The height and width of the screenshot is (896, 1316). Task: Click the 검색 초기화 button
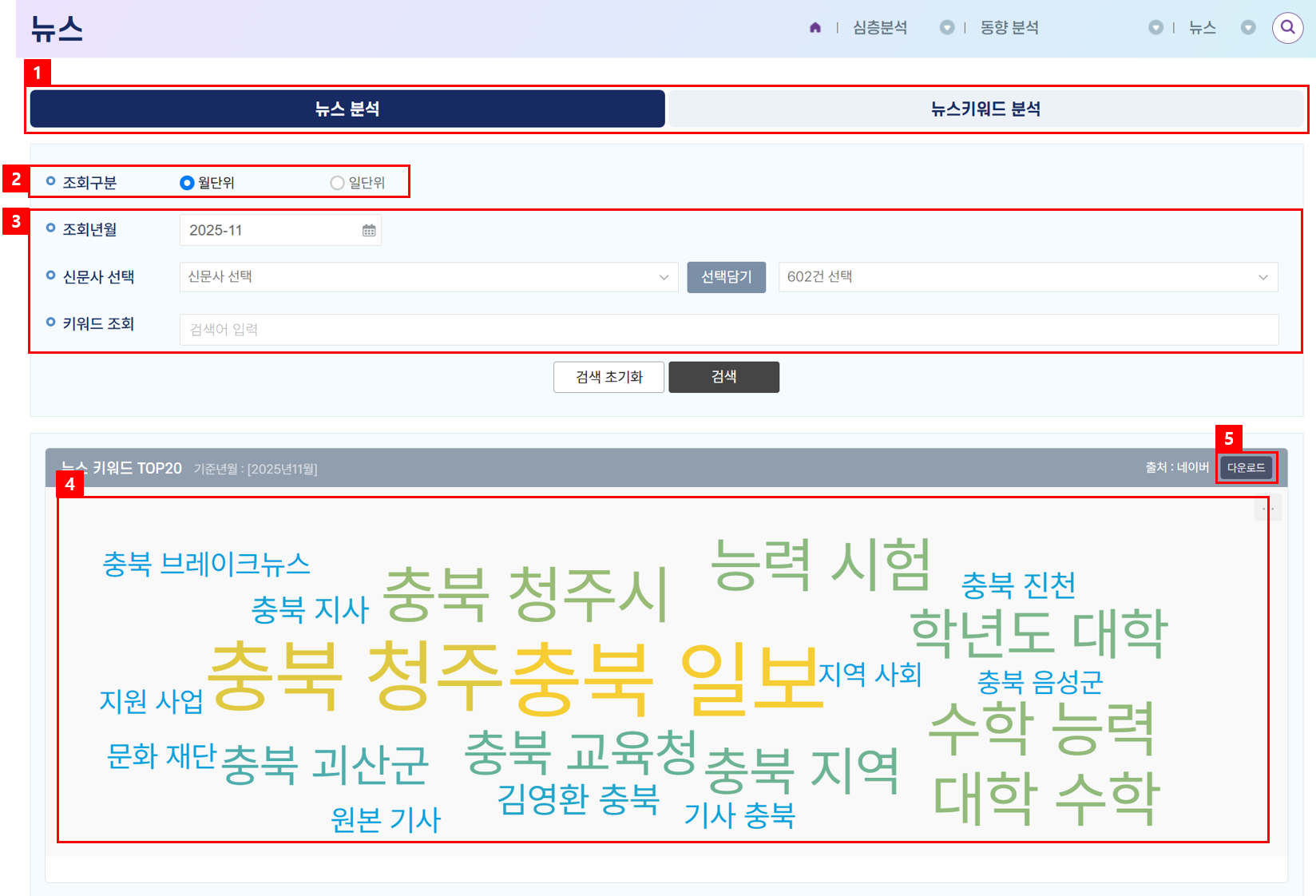click(608, 377)
